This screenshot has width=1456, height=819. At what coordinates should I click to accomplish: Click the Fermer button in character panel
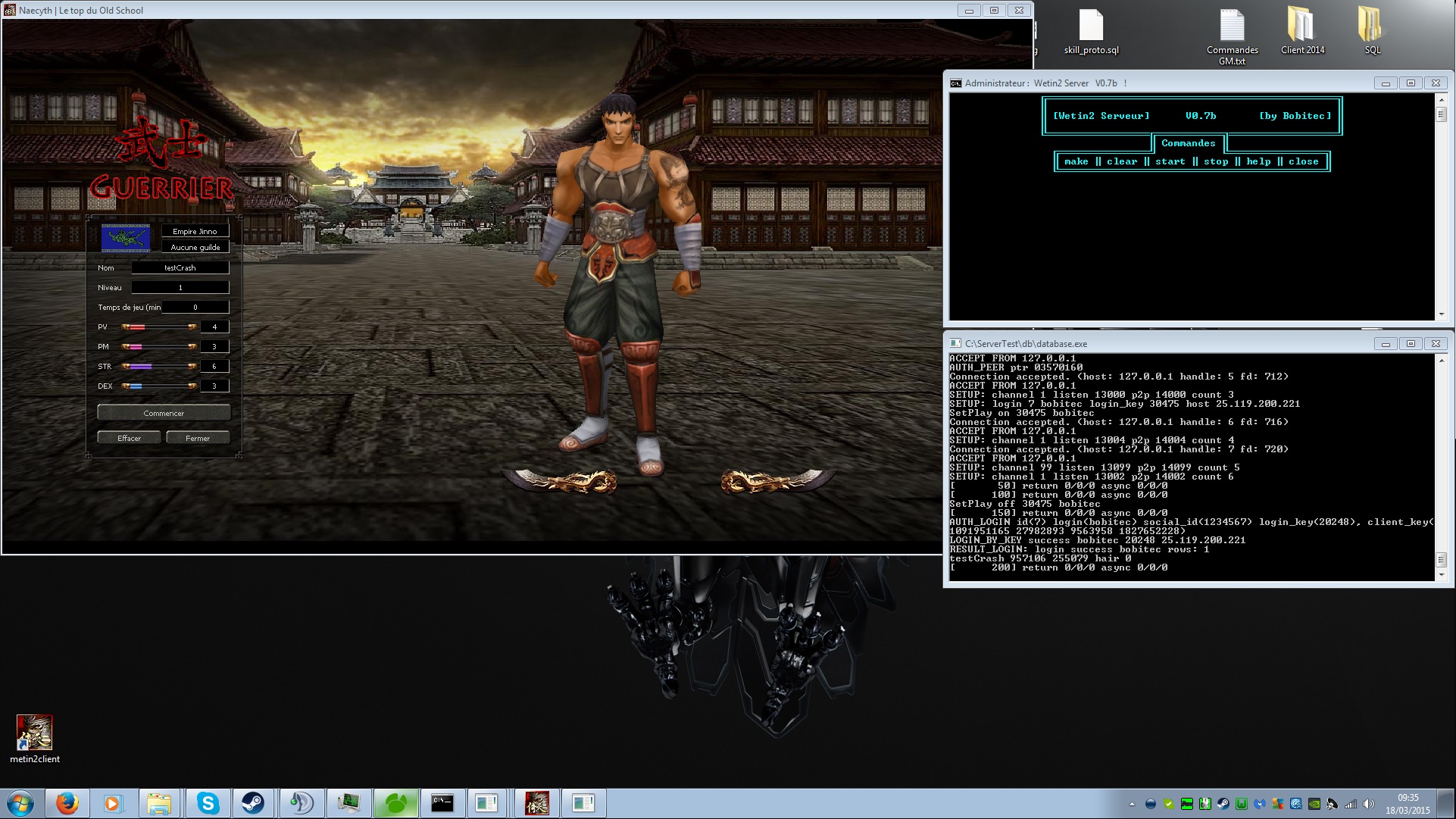(198, 438)
